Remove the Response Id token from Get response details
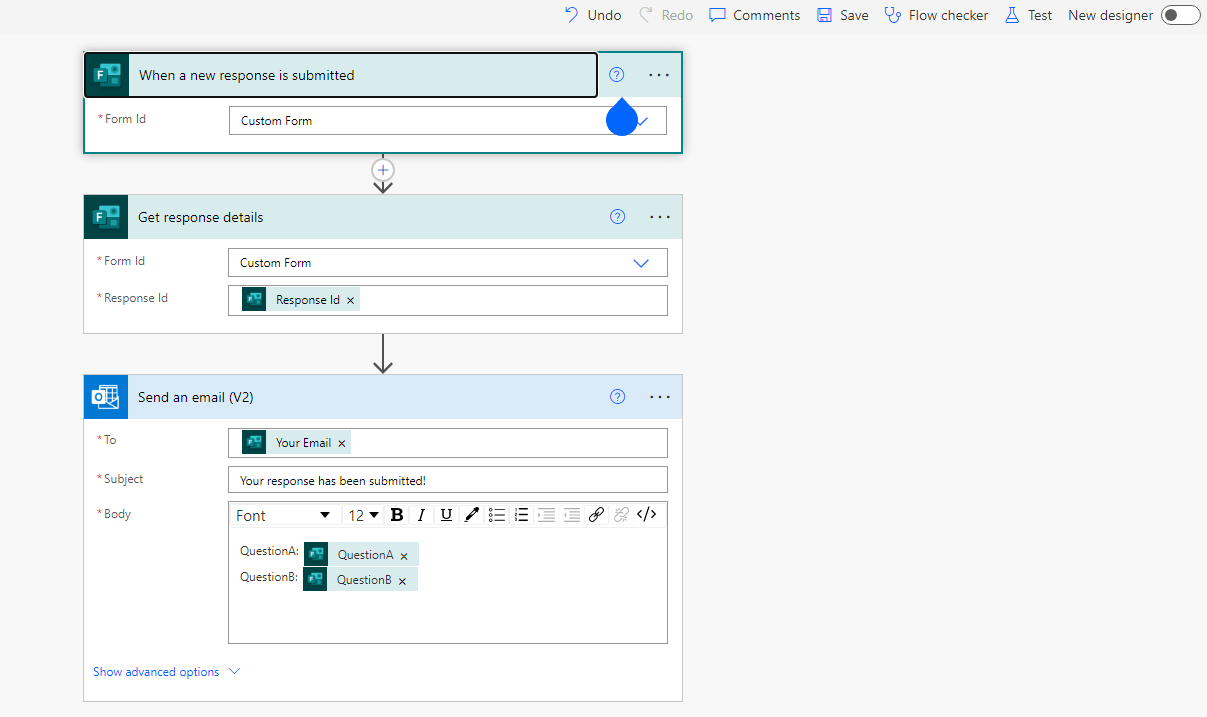The height and width of the screenshot is (717, 1207). (x=351, y=299)
